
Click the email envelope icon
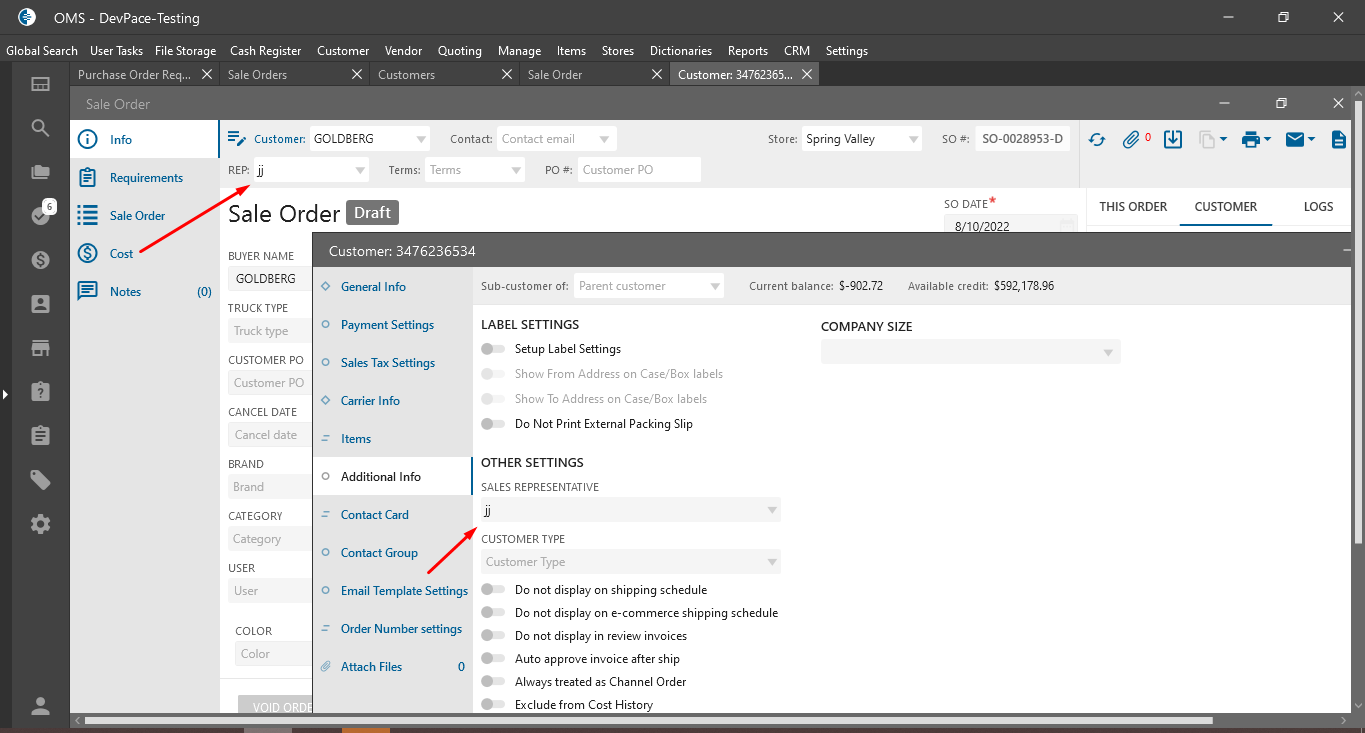click(1295, 140)
